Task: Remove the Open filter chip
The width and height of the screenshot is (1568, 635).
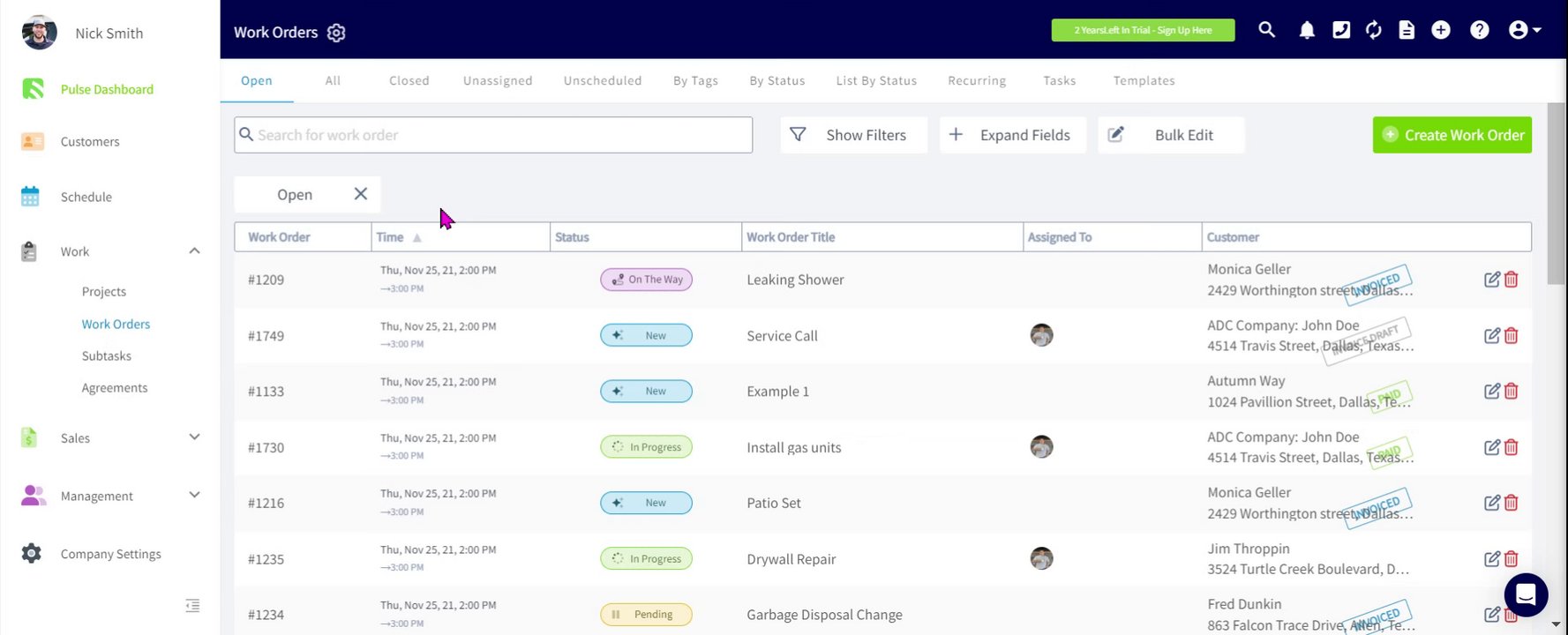Action: tap(361, 194)
